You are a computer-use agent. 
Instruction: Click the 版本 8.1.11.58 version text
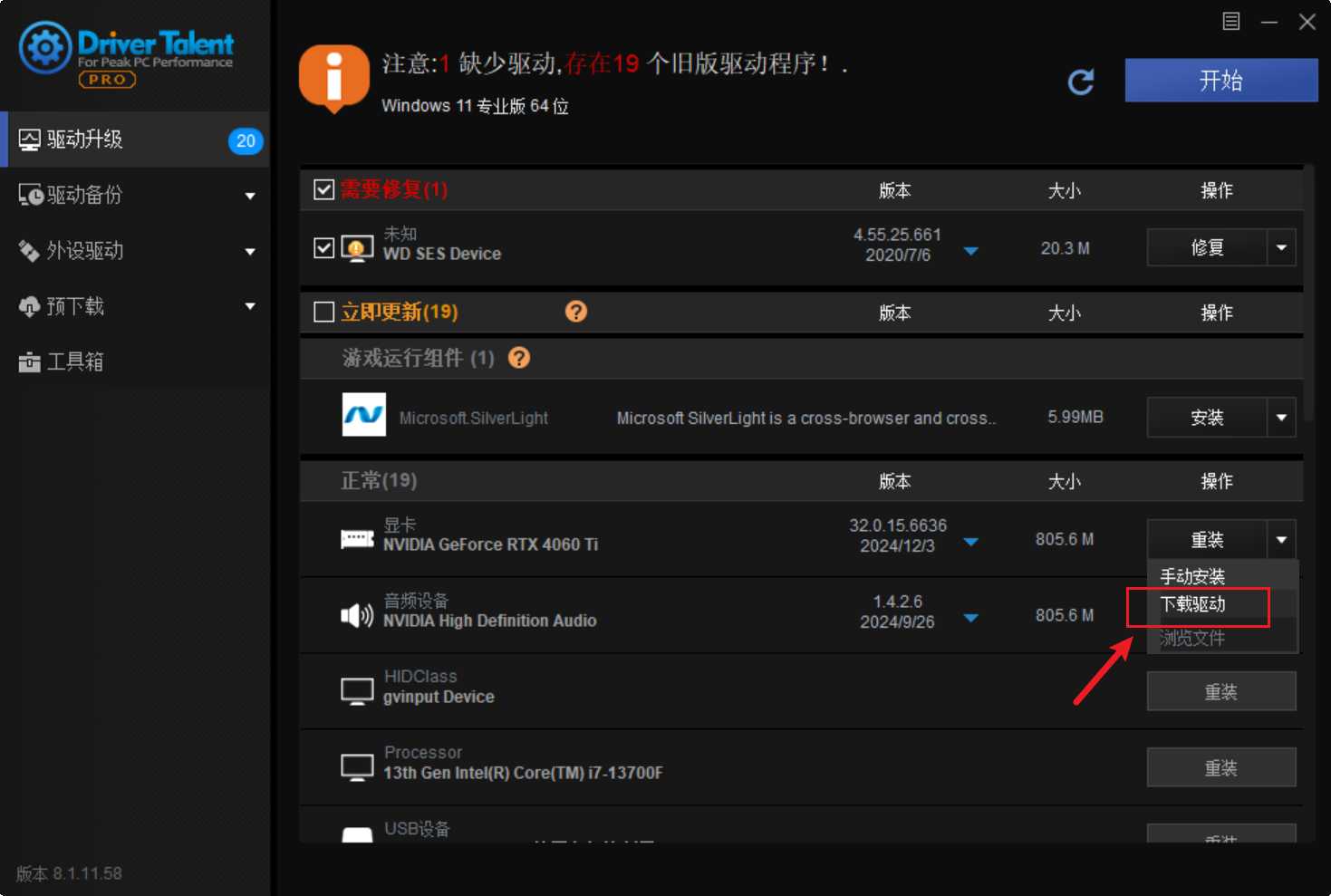pyautogui.click(x=69, y=873)
